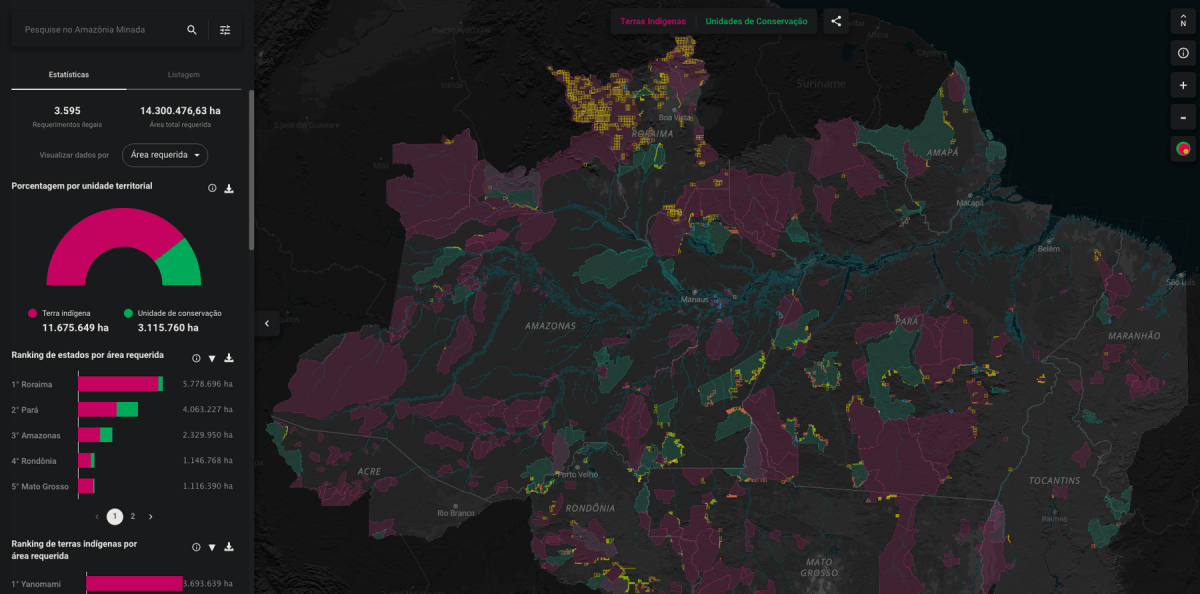Open the colored map legend button
Viewport: 1200px width, 594px height.
[1183, 150]
